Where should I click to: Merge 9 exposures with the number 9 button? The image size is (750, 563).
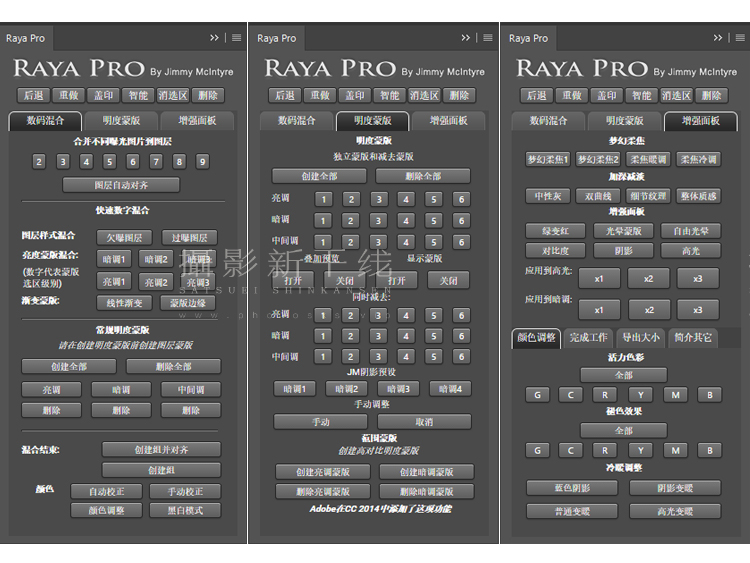point(202,162)
